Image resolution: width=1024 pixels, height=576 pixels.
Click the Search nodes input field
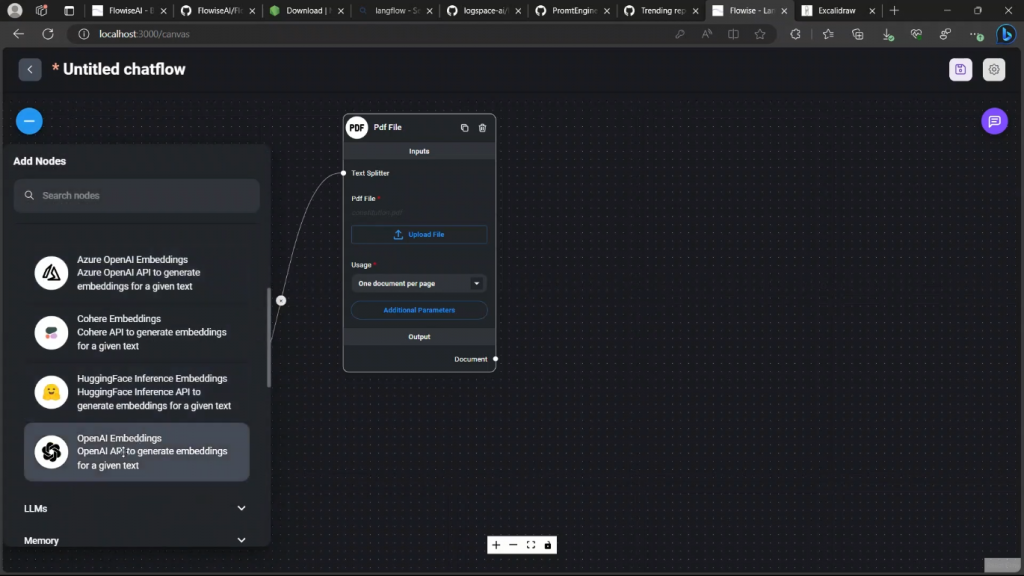pos(136,195)
